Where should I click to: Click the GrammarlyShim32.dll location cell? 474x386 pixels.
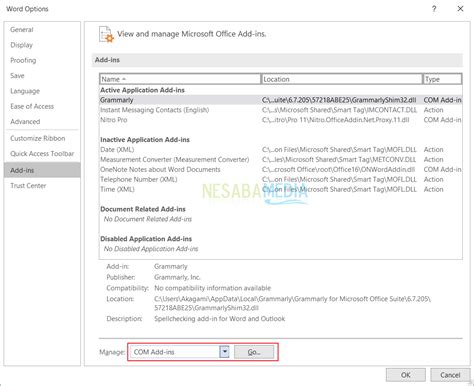[x=339, y=100]
